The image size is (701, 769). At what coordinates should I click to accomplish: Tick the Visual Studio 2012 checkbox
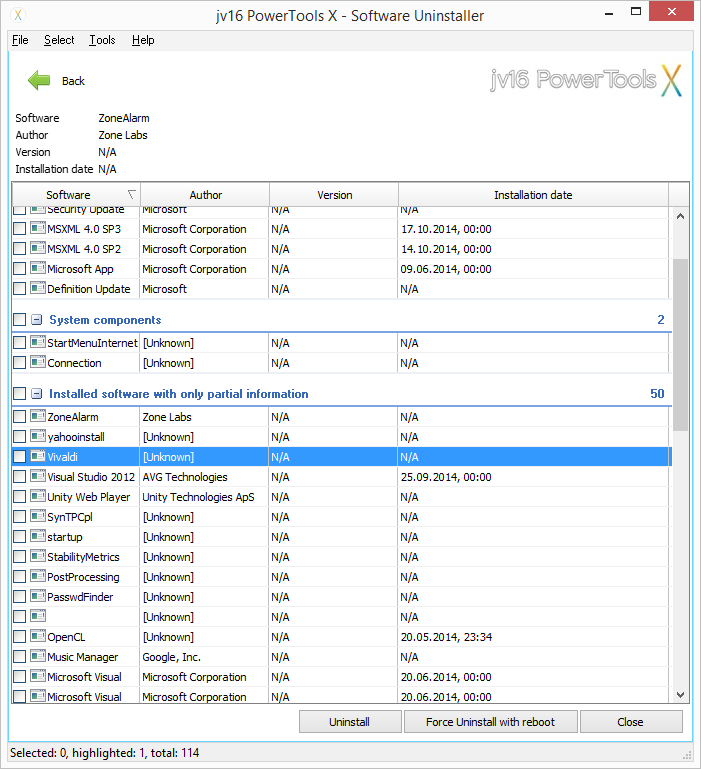pyautogui.click(x=20, y=477)
